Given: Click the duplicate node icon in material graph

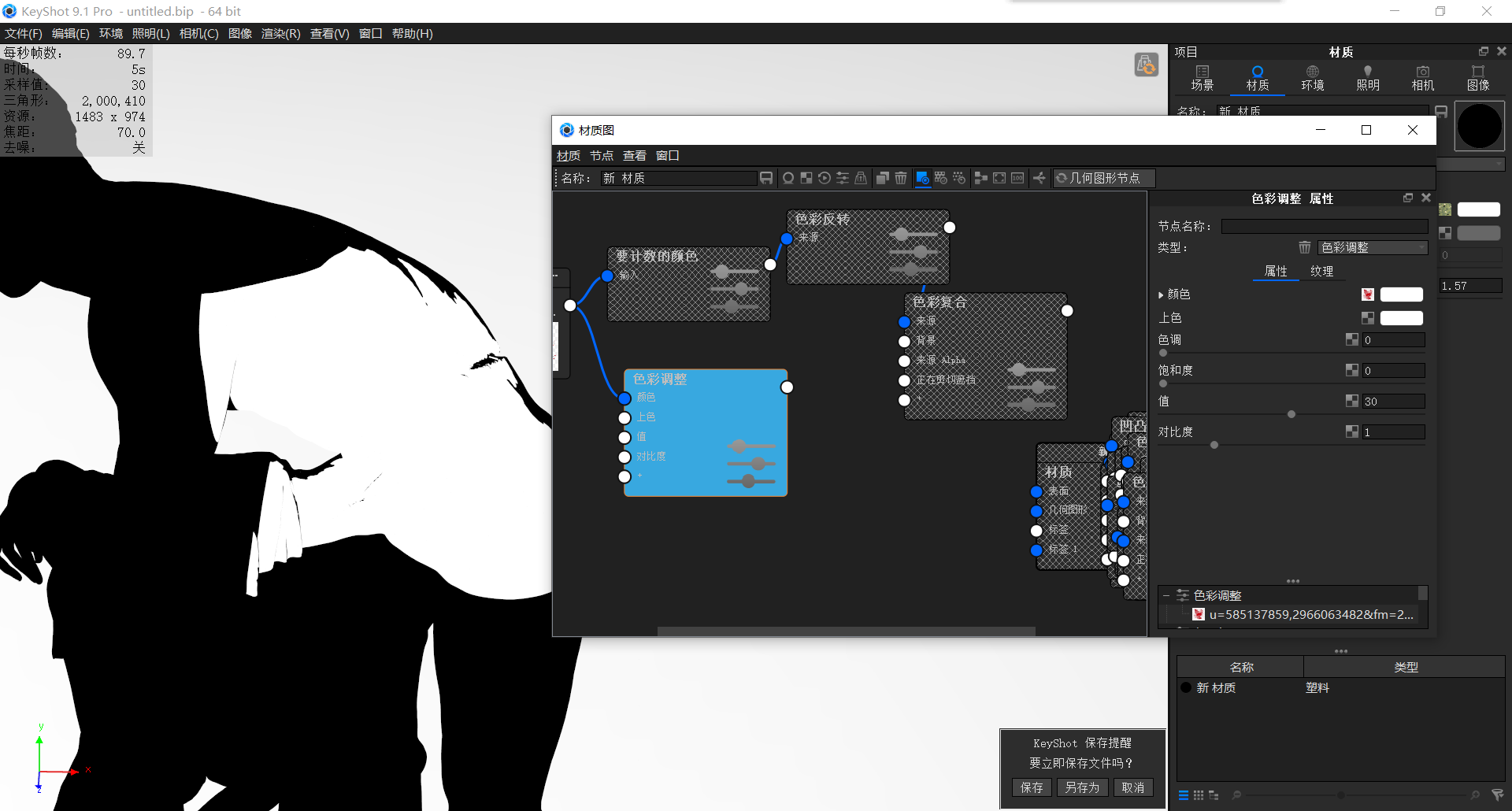Looking at the screenshot, I should pyautogui.click(x=883, y=178).
